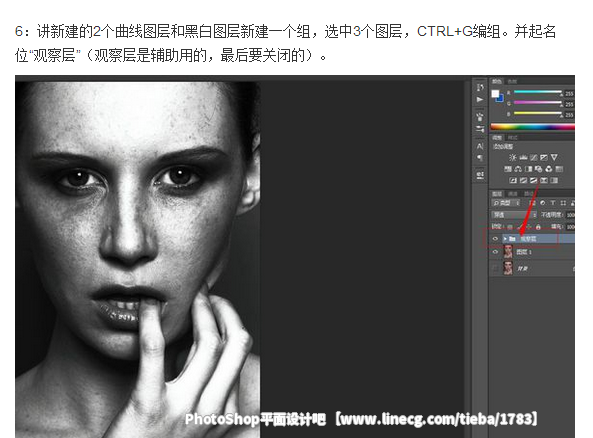Add a Color Lookup adjustment
The width and height of the screenshot is (593, 438).
tap(559, 169)
